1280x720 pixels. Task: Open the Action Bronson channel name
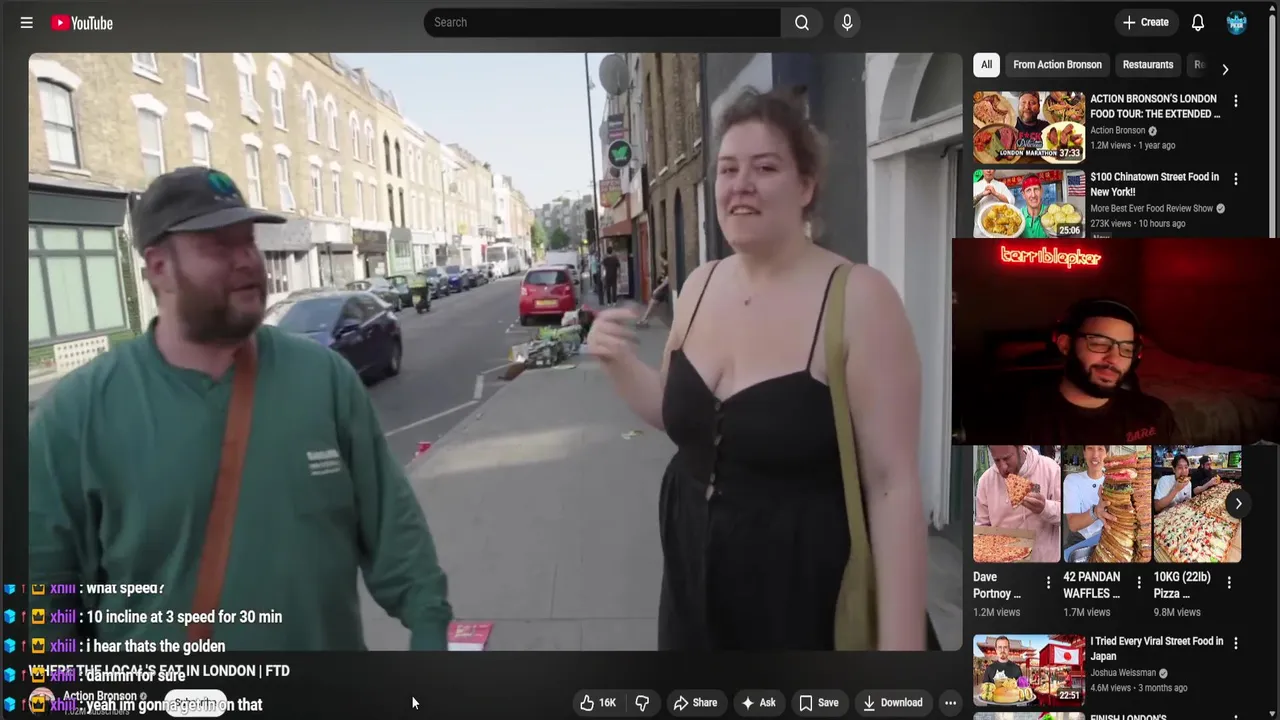pos(100,696)
